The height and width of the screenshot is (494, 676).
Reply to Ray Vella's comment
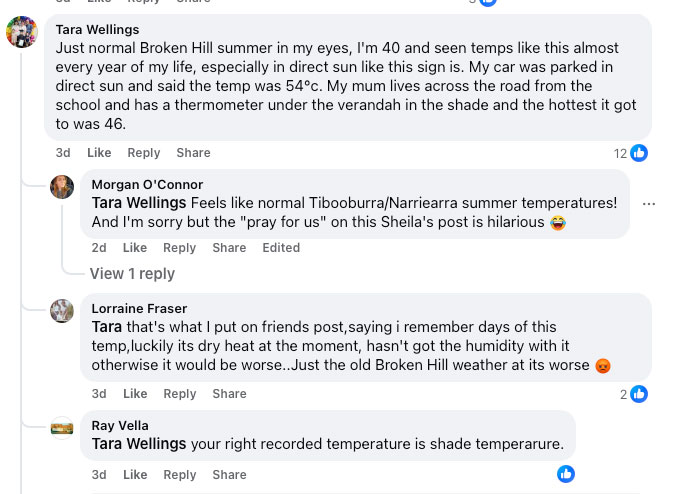click(180, 475)
